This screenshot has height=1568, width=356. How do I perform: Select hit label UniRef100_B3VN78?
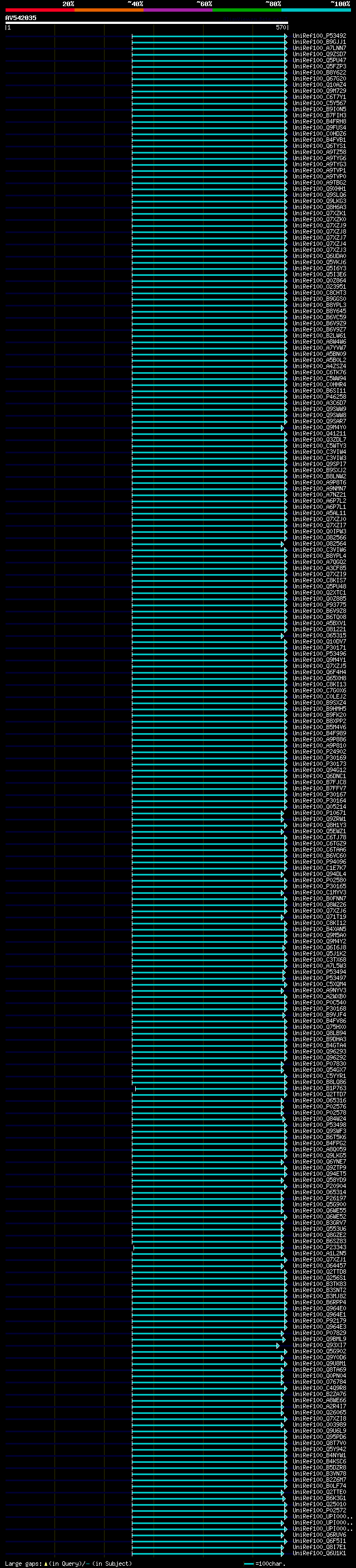(x=319, y=1473)
